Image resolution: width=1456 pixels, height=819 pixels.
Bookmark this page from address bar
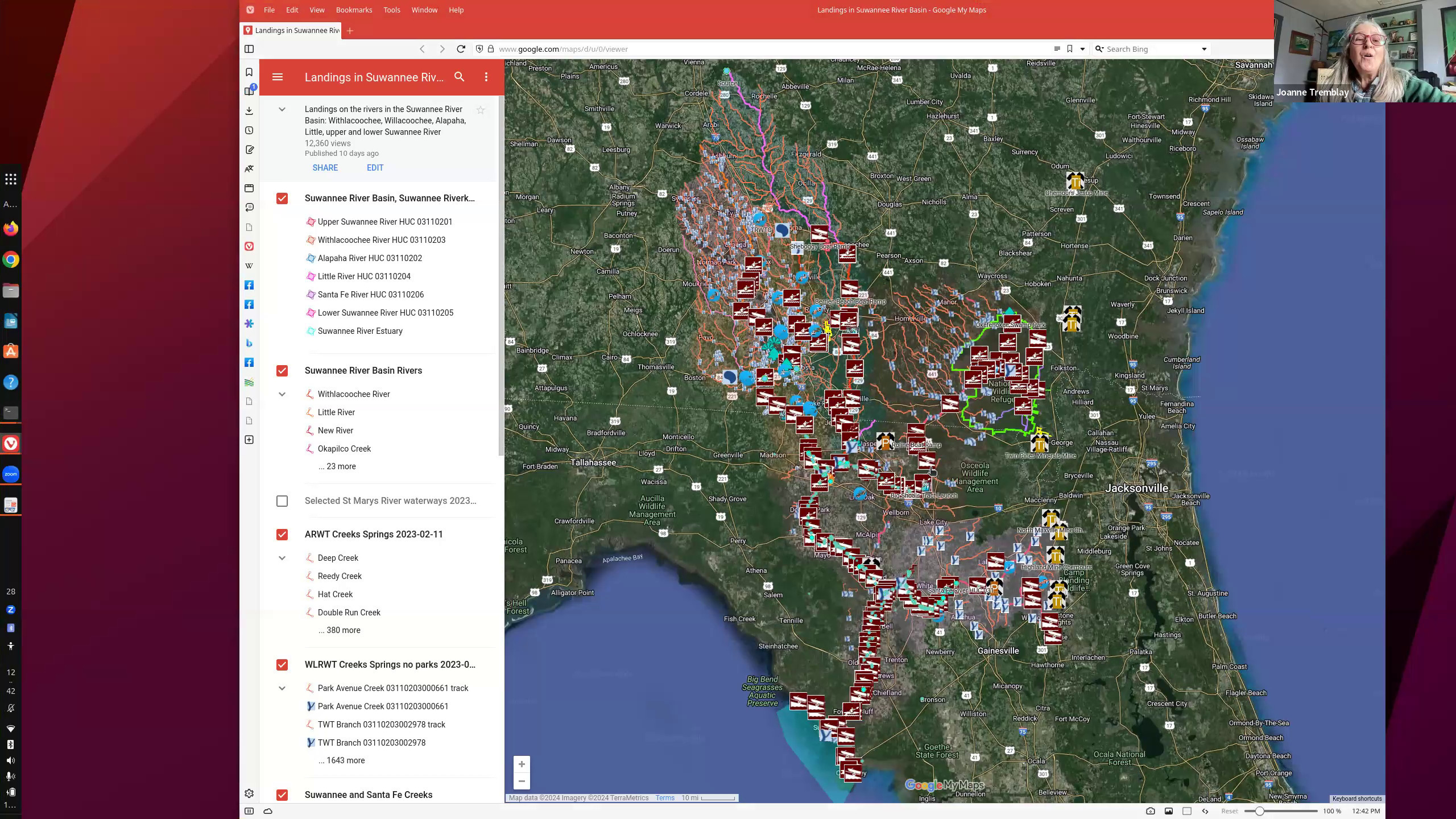[x=1070, y=49]
